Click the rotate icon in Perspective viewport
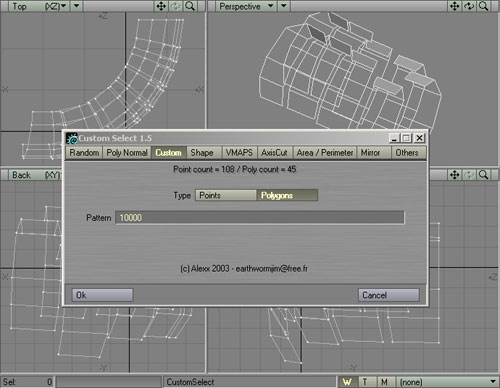 click(x=469, y=6)
